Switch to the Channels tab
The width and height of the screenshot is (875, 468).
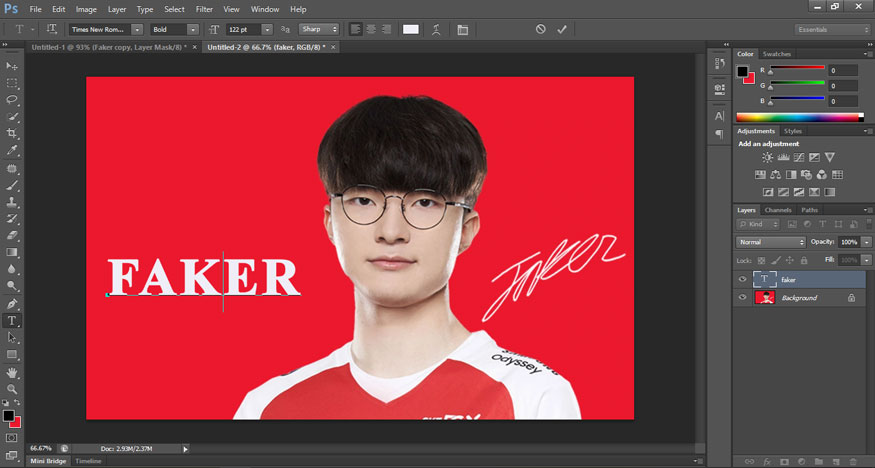click(x=778, y=210)
